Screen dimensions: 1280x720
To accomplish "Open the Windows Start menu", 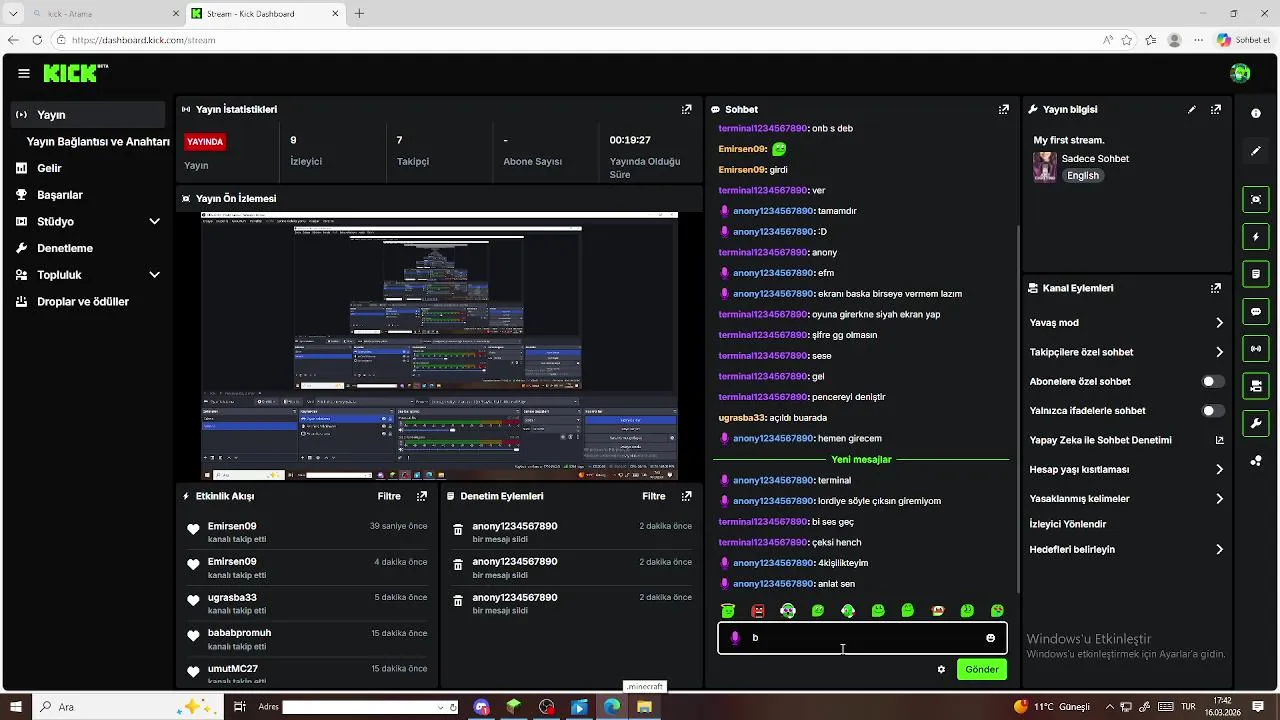I will coord(16,707).
